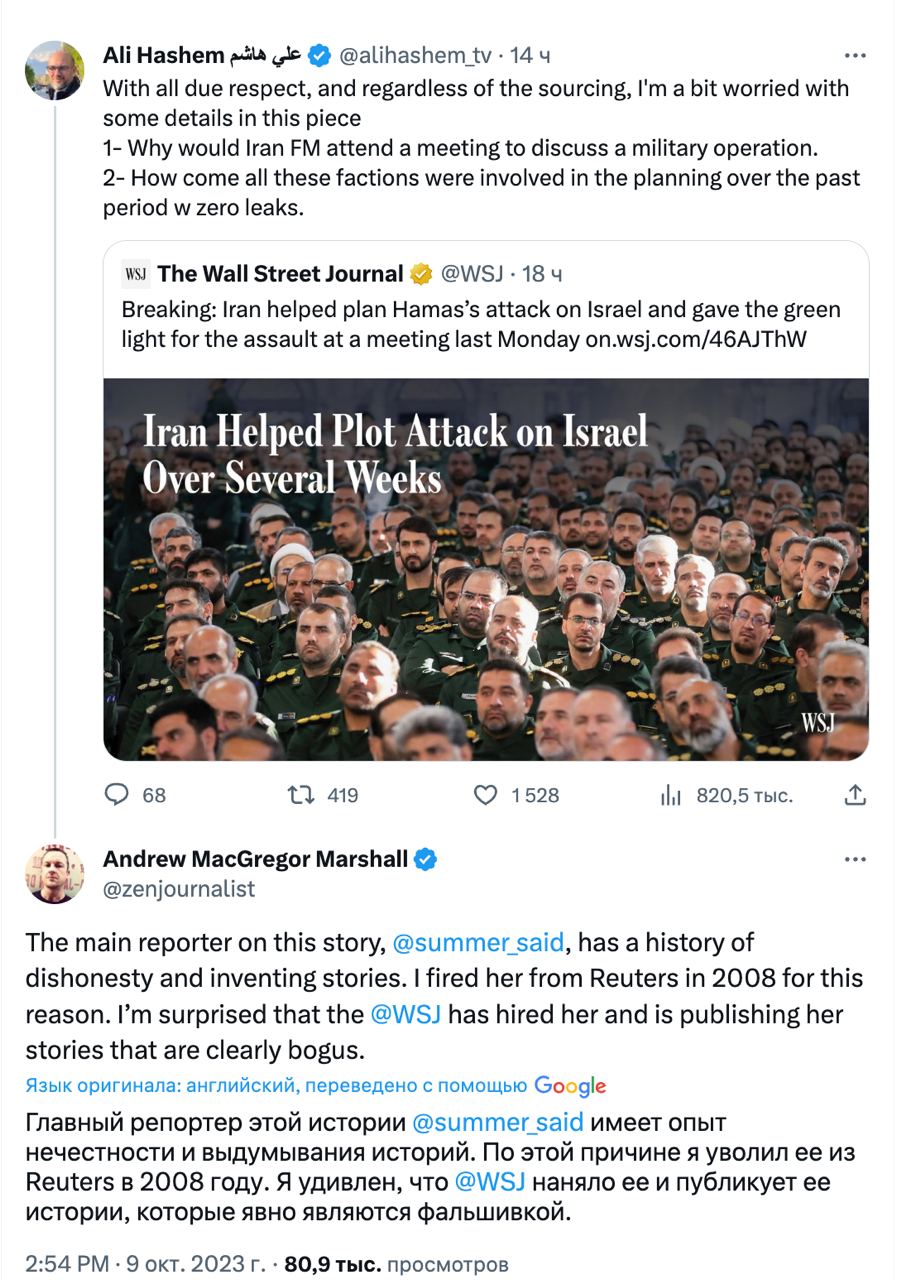Image resolution: width=897 pixels, height=1280 pixels.
Task: Open the WSJ Iran article image
Action: coord(486,568)
